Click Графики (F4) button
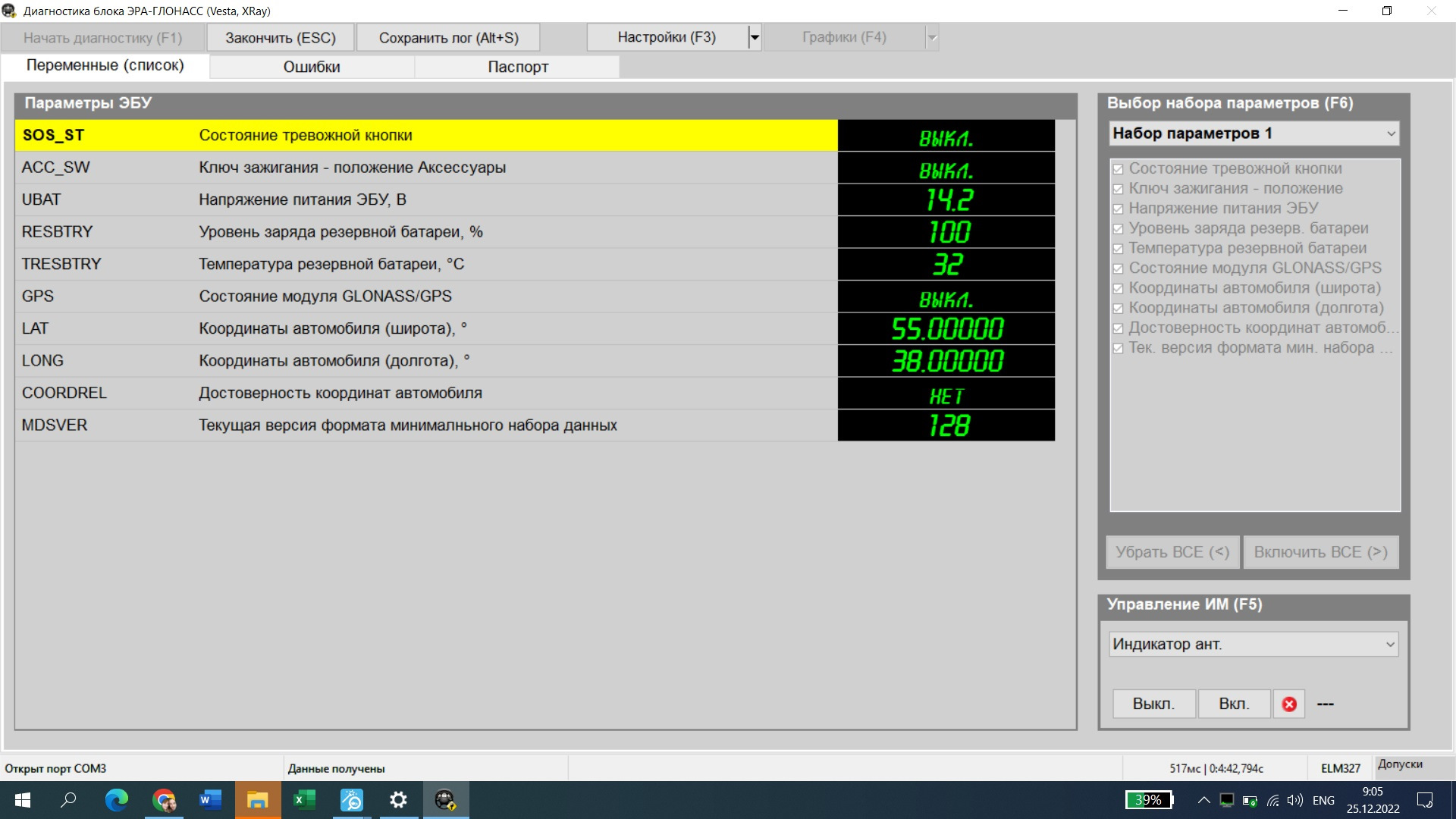The image size is (1456, 819). click(x=844, y=37)
